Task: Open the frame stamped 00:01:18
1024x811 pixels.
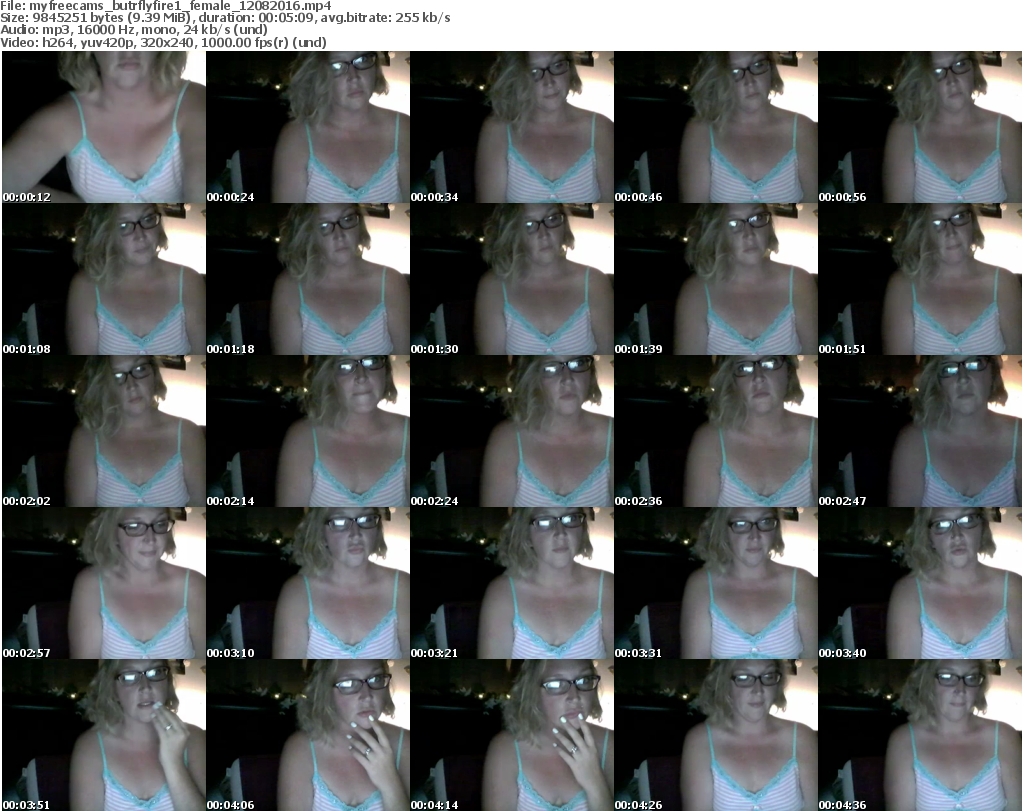Action: pos(308,279)
